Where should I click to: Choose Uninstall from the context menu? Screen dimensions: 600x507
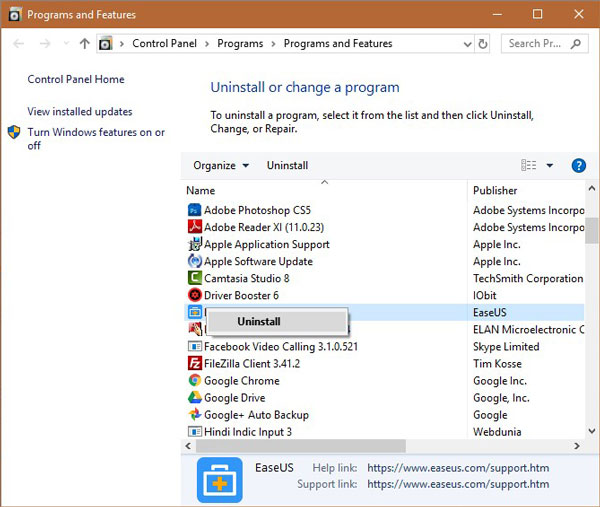[x=277, y=321]
